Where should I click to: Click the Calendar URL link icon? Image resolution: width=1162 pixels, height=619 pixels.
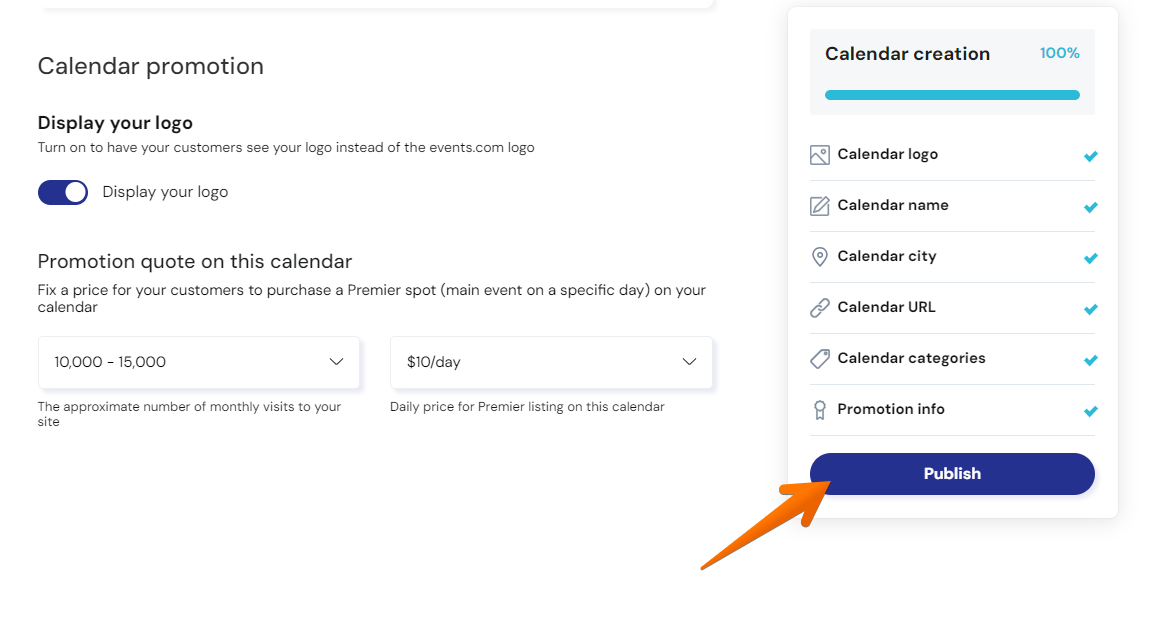point(820,308)
